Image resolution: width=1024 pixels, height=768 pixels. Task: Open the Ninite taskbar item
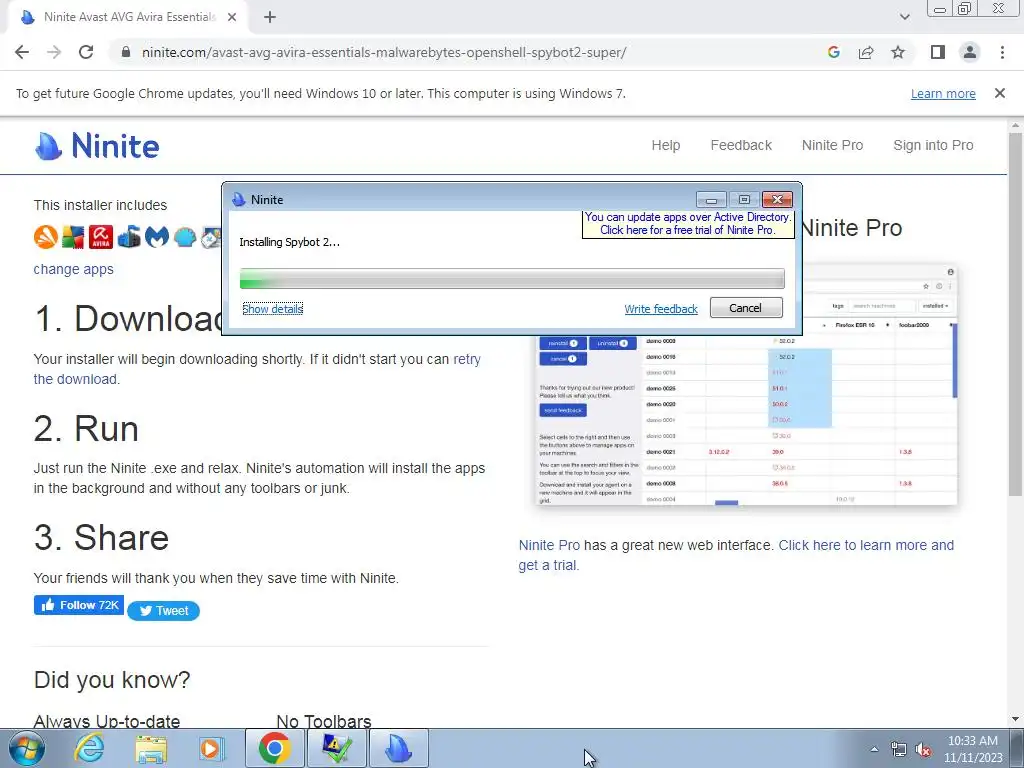[x=398, y=748]
